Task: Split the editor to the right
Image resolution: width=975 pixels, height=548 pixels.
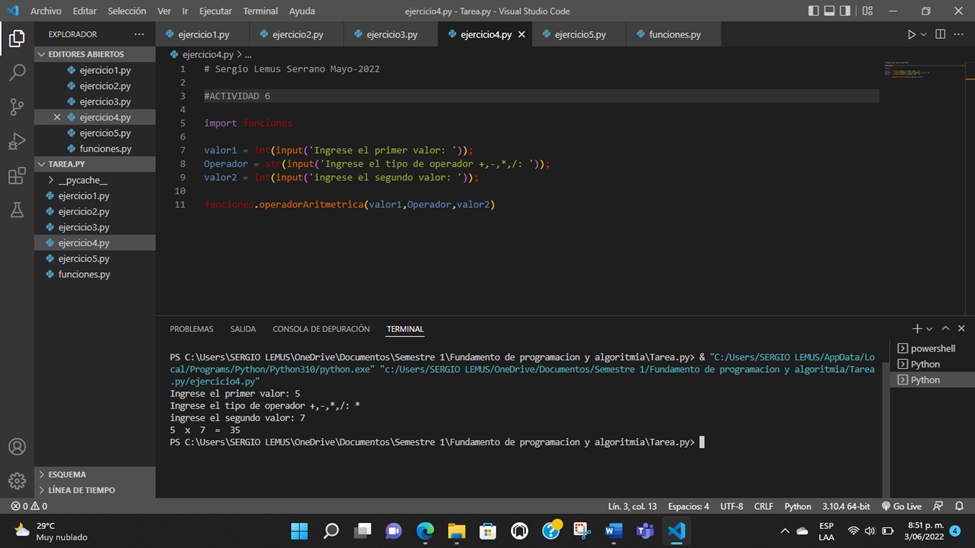Action: (x=940, y=34)
